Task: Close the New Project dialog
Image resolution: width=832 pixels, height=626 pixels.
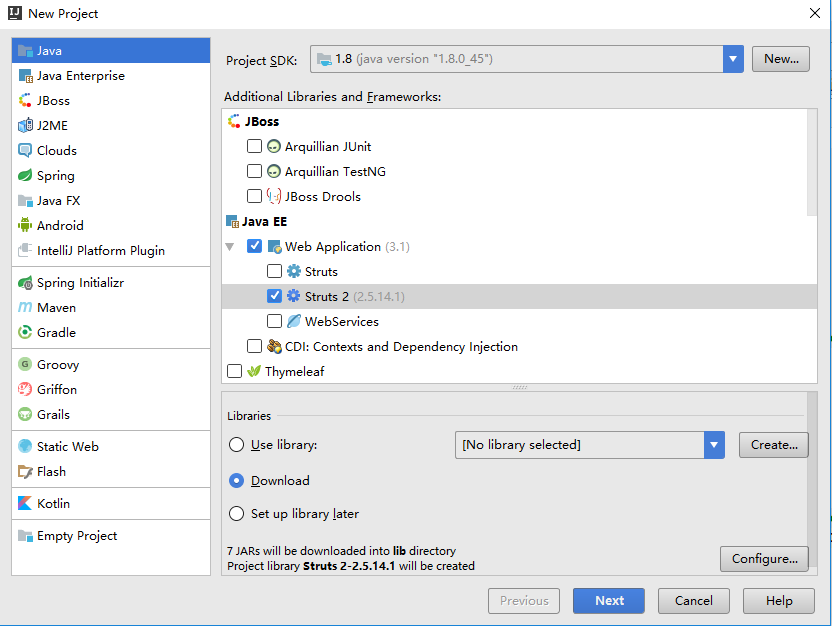Action: [815, 13]
